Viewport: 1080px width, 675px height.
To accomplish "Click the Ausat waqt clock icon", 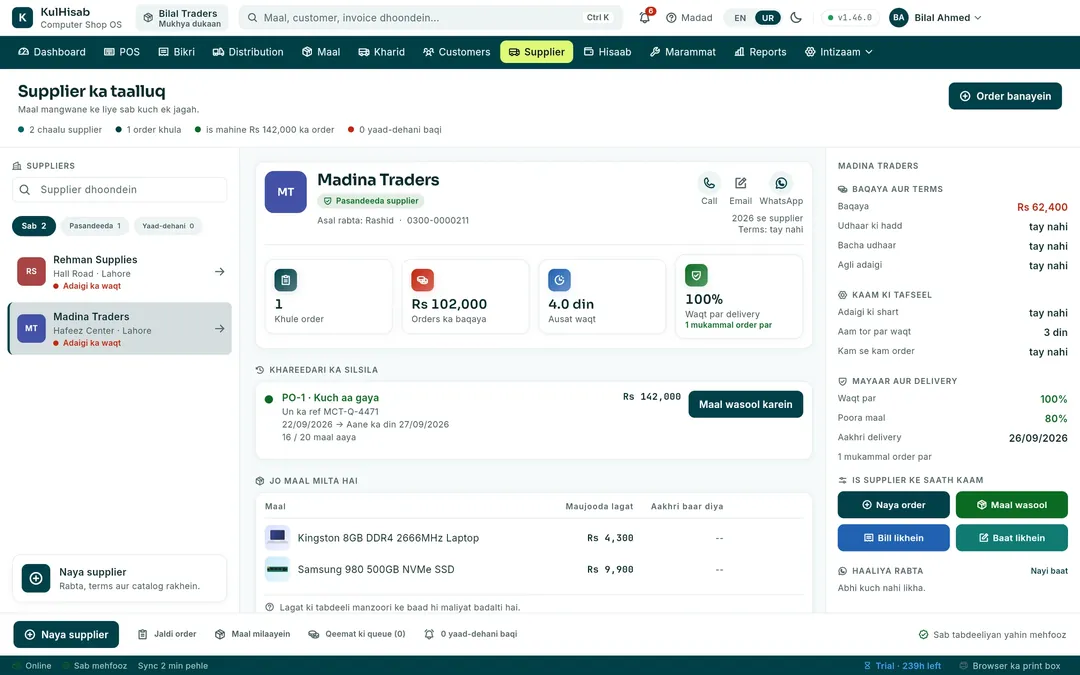I will [559, 280].
